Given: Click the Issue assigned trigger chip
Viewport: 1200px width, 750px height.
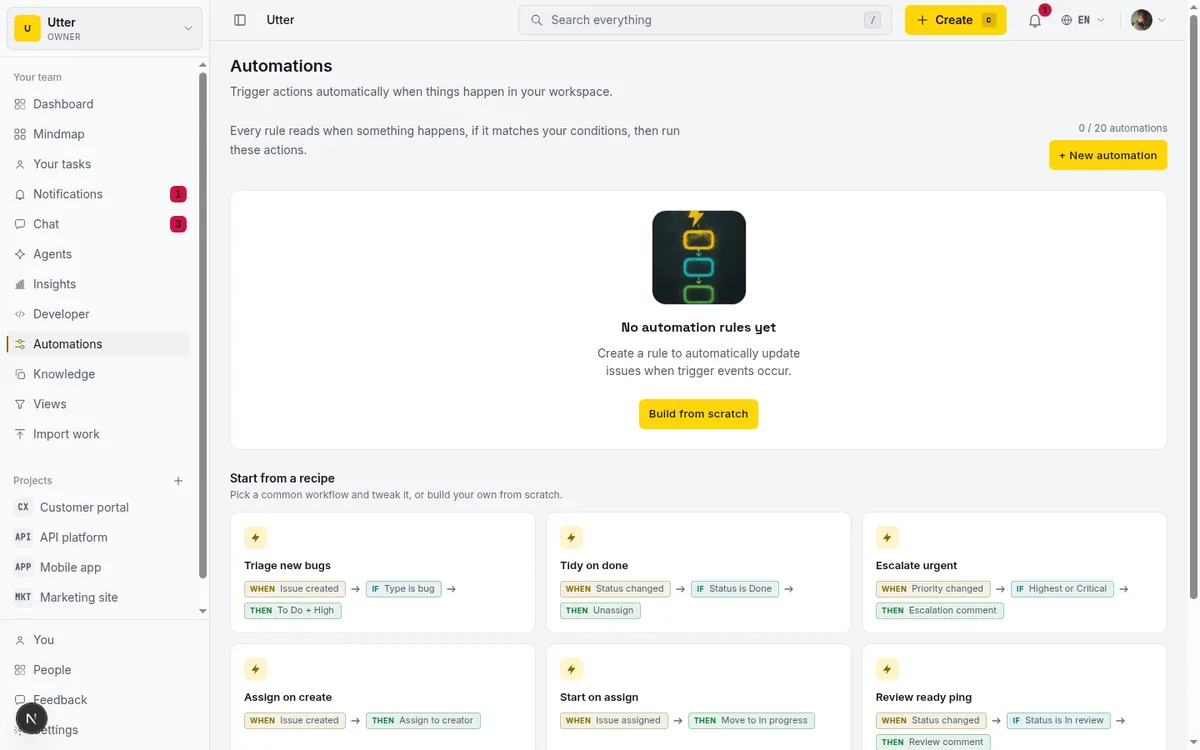Looking at the screenshot, I should click(613, 721).
